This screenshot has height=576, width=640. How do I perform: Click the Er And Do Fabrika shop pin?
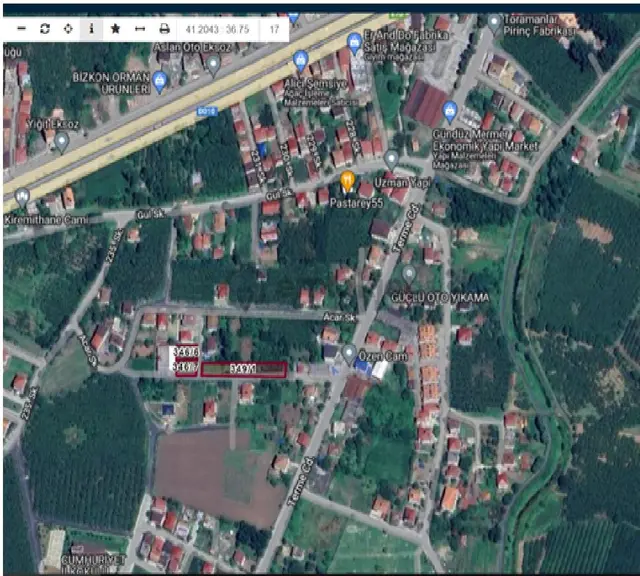[x=354, y=44]
